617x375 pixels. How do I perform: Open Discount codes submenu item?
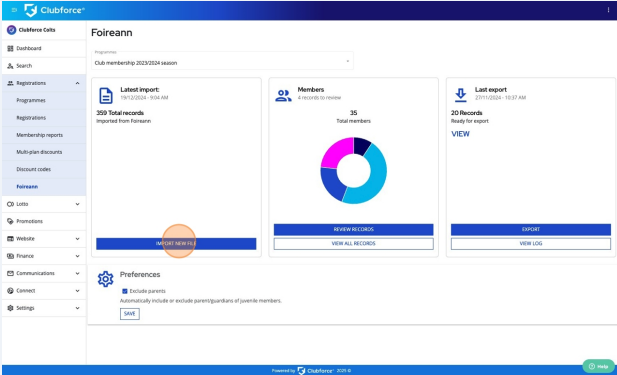click(44, 169)
